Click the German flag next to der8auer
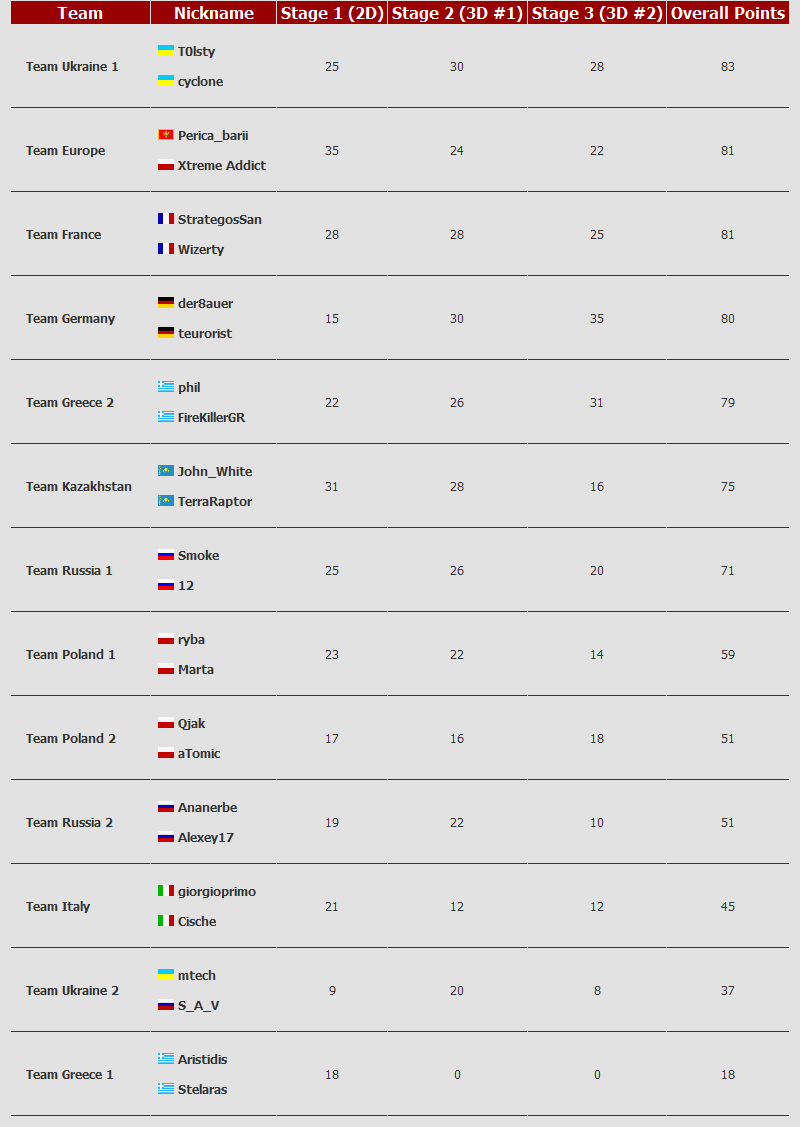Screen dimensions: 800x1127 tap(166, 302)
